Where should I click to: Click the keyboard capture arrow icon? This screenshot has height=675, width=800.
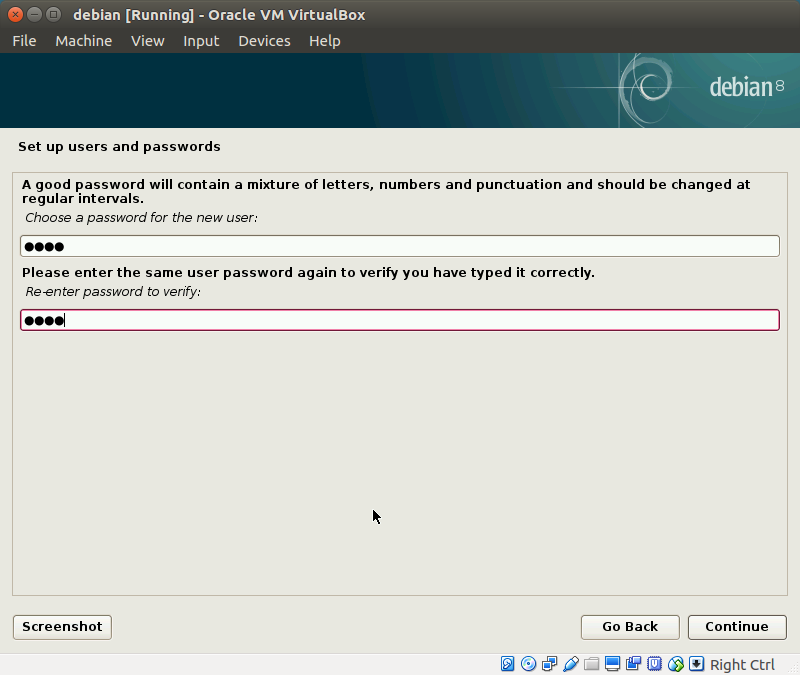point(696,664)
